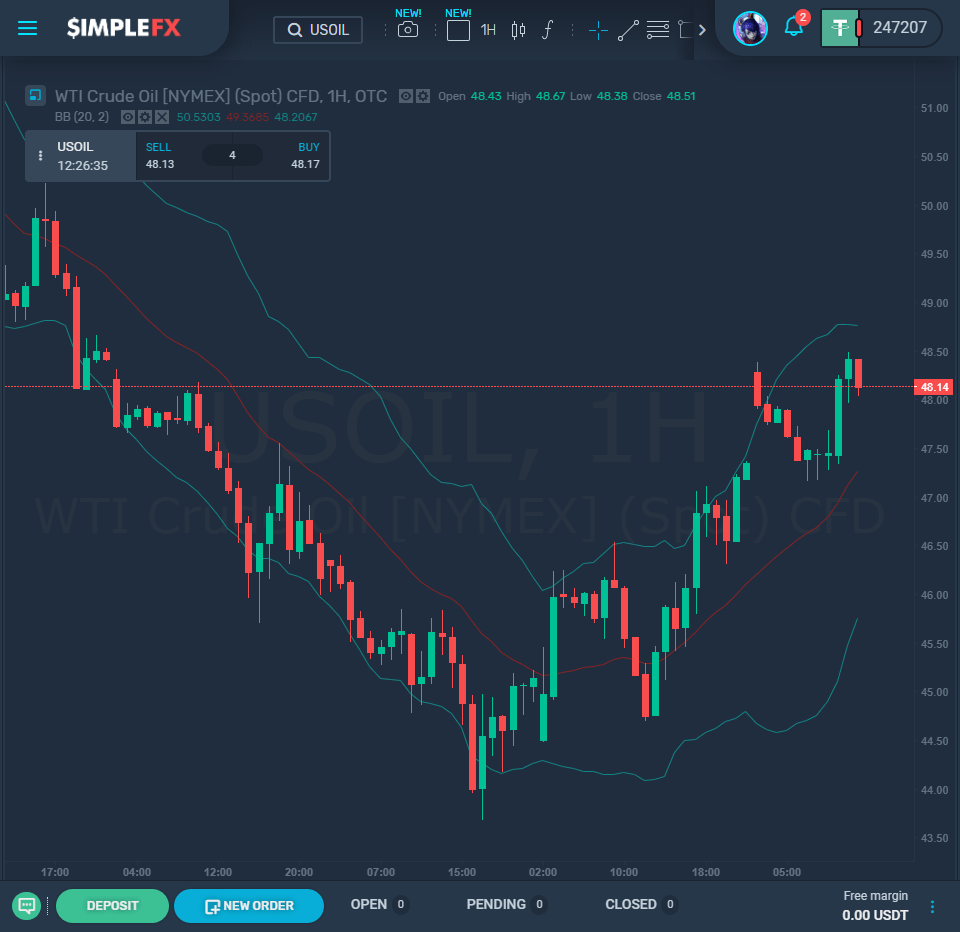This screenshot has height=932, width=960.
Task: Open the indicators function icon
Action: [x=547, y=29]
